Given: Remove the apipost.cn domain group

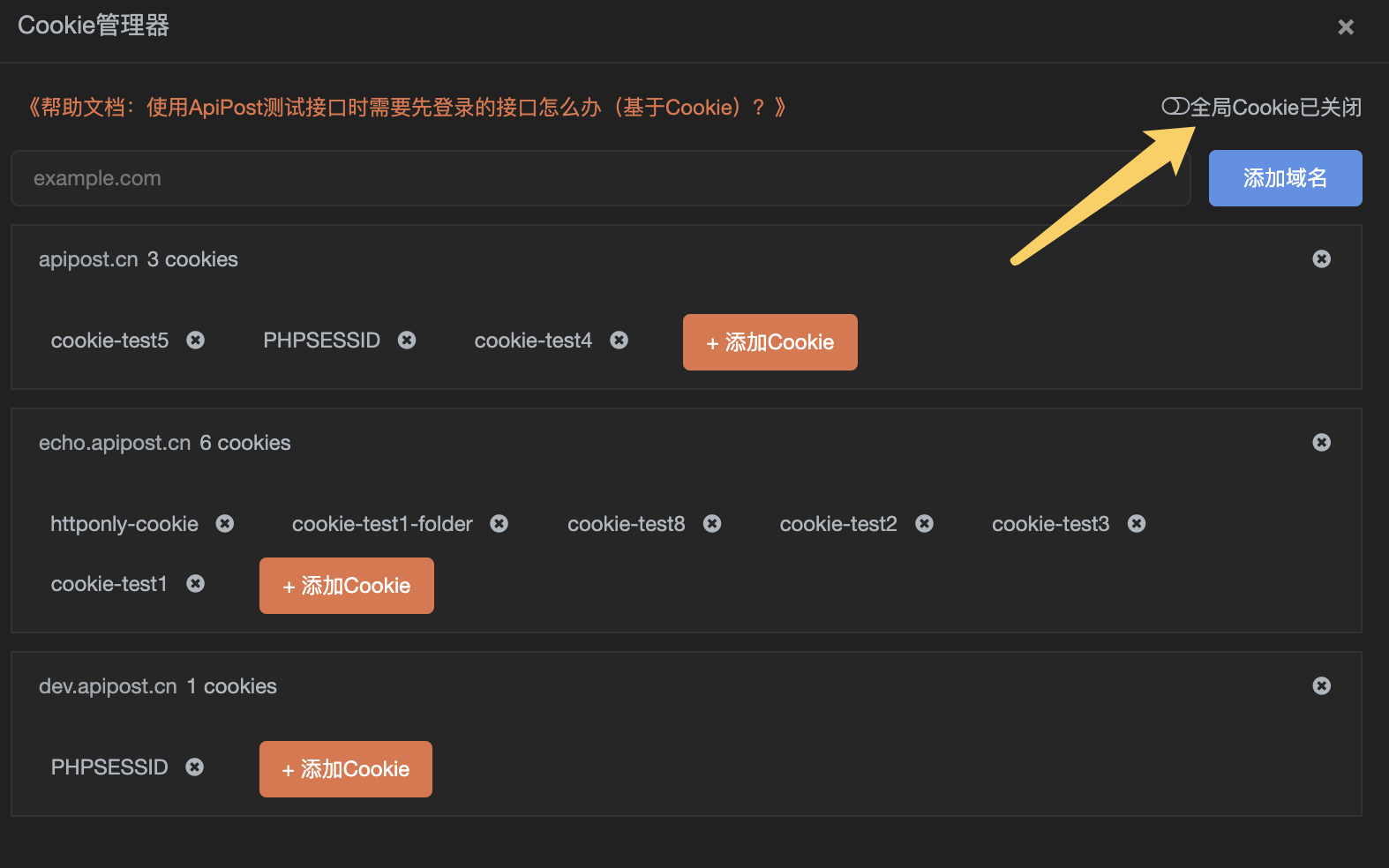Looking at the screenshot, I should click(1321, 258).
